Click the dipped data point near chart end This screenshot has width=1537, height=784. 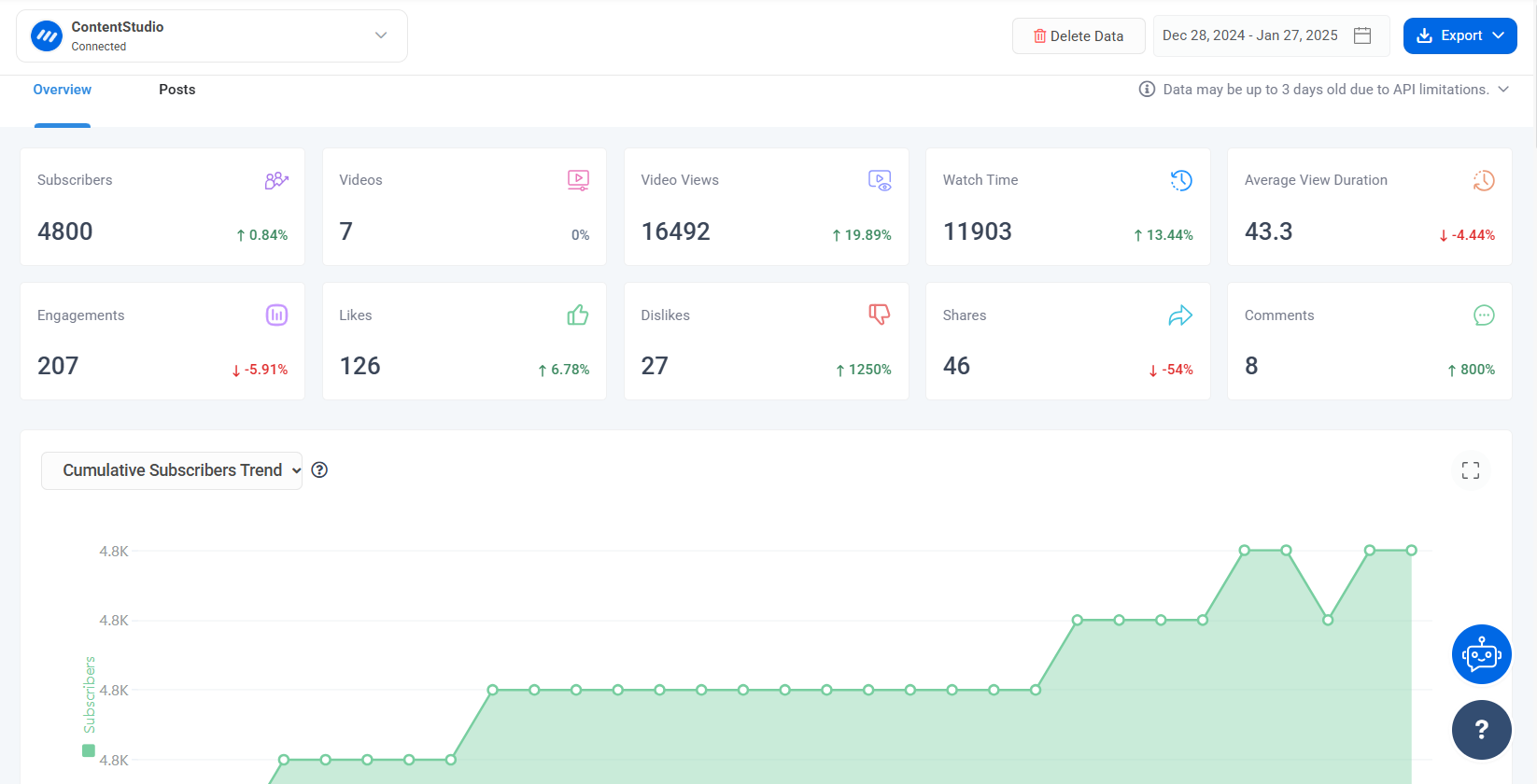1328,620
